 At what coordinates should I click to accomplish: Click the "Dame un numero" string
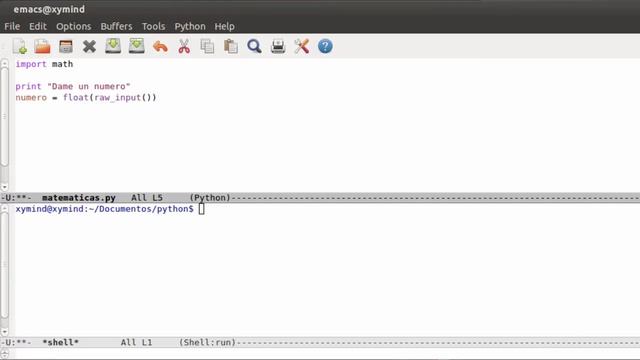pos(89,86)
